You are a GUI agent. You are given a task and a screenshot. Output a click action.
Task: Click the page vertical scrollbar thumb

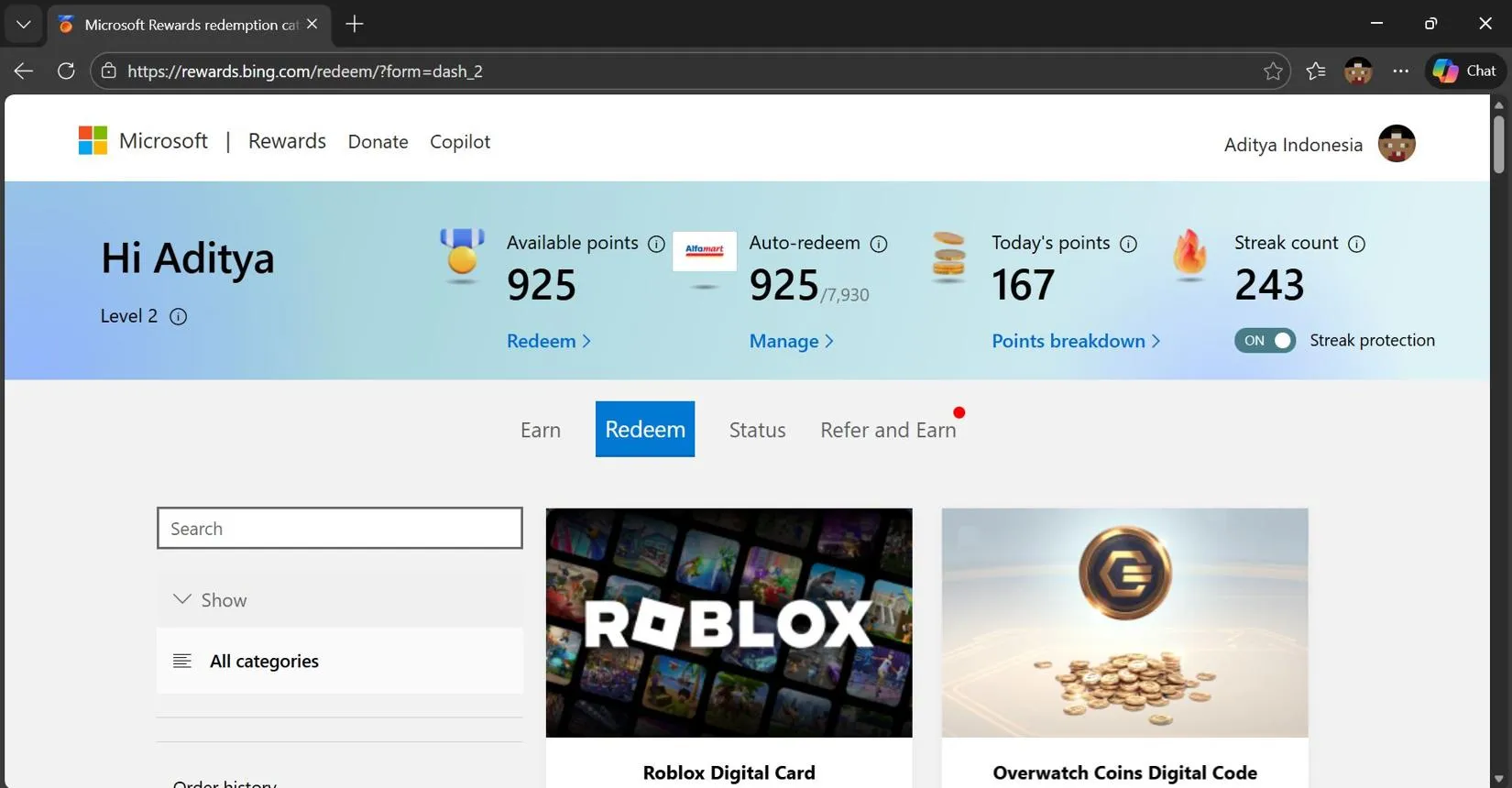pos(1499,143)
